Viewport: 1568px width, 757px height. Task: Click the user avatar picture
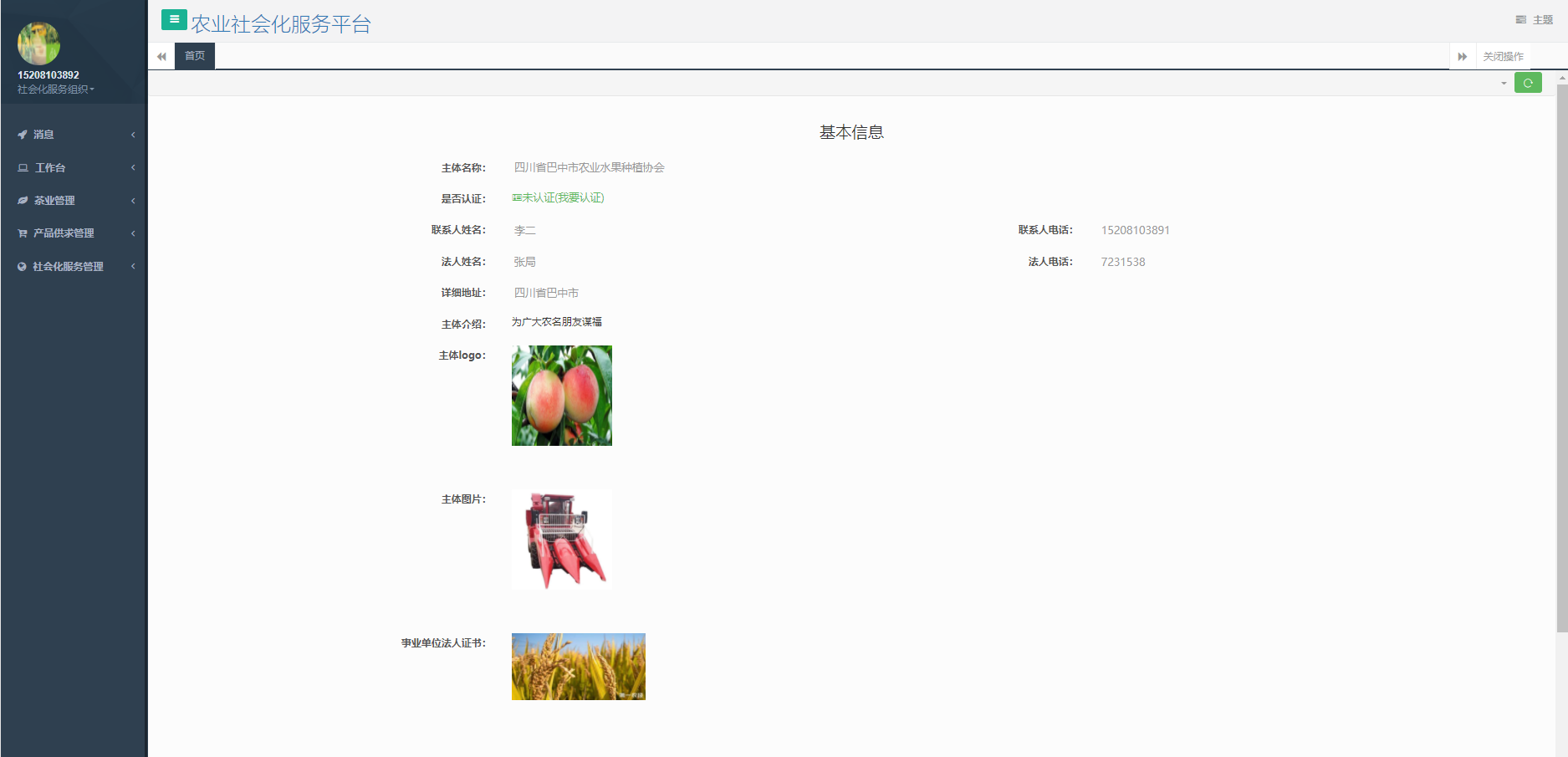tap(38, 43)
